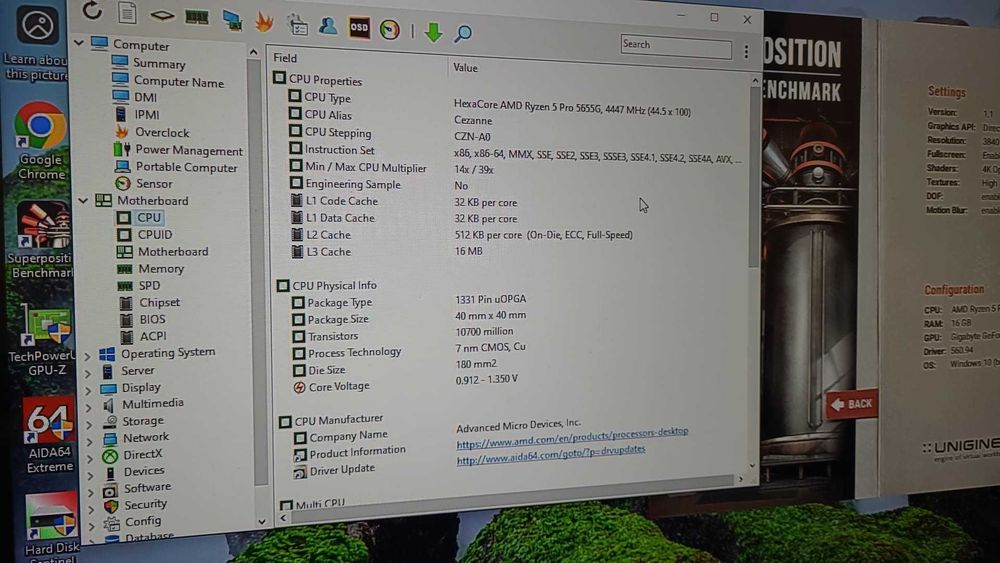Viewport: 1000px width, 563px height.
Task: Open the Overclock tree item
Action: click(x=162, y=132)
